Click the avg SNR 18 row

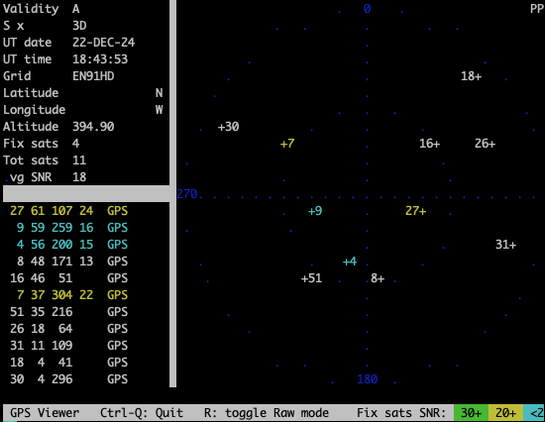[44, 177]
